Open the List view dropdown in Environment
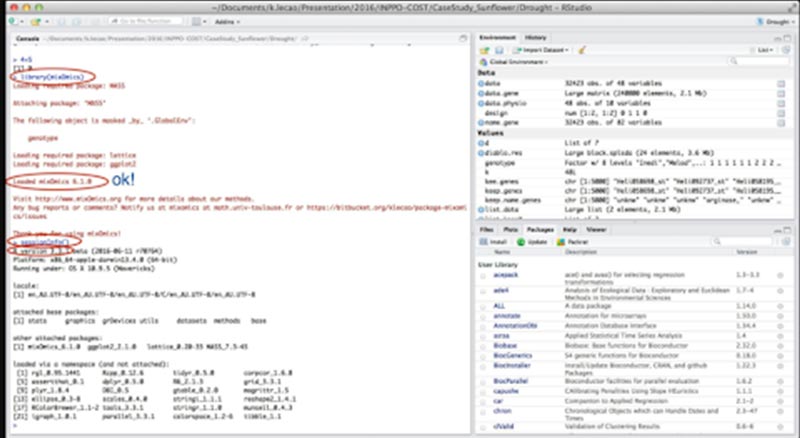The width and height of the screenshot is (800, 438). 765,50
